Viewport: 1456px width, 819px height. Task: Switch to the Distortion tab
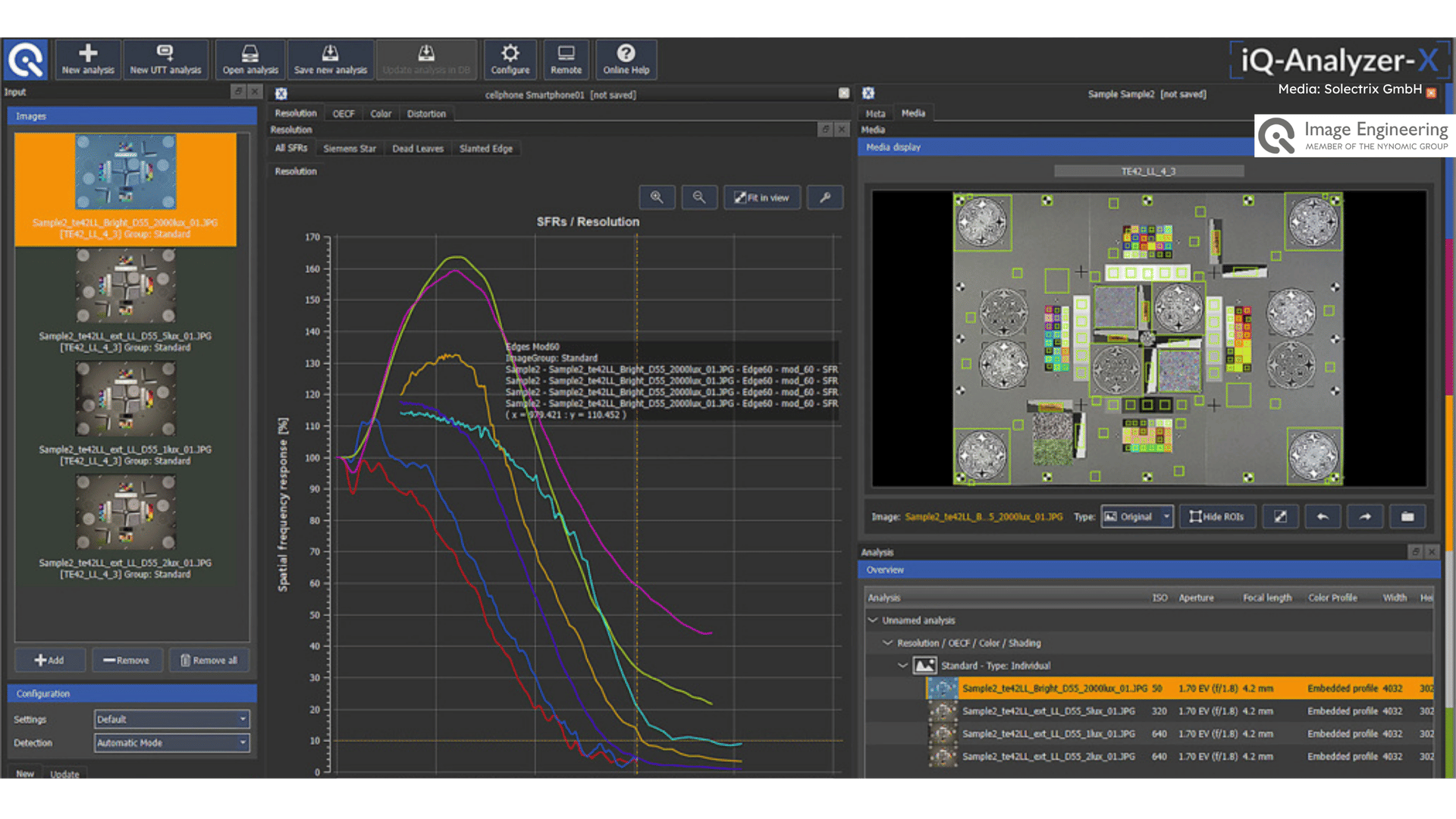[x=426, y=114]
